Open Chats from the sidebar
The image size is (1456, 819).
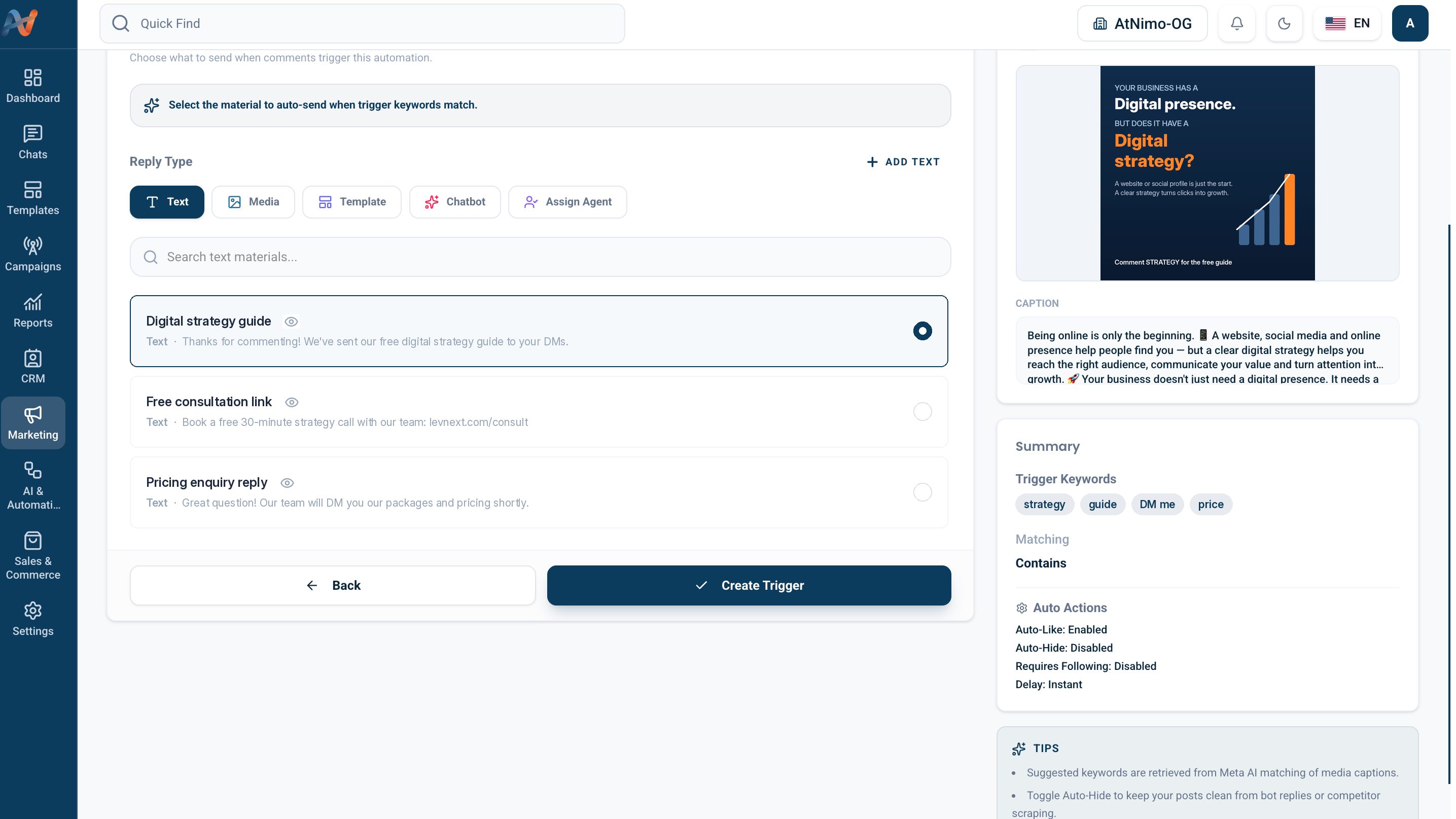point(33,142)
